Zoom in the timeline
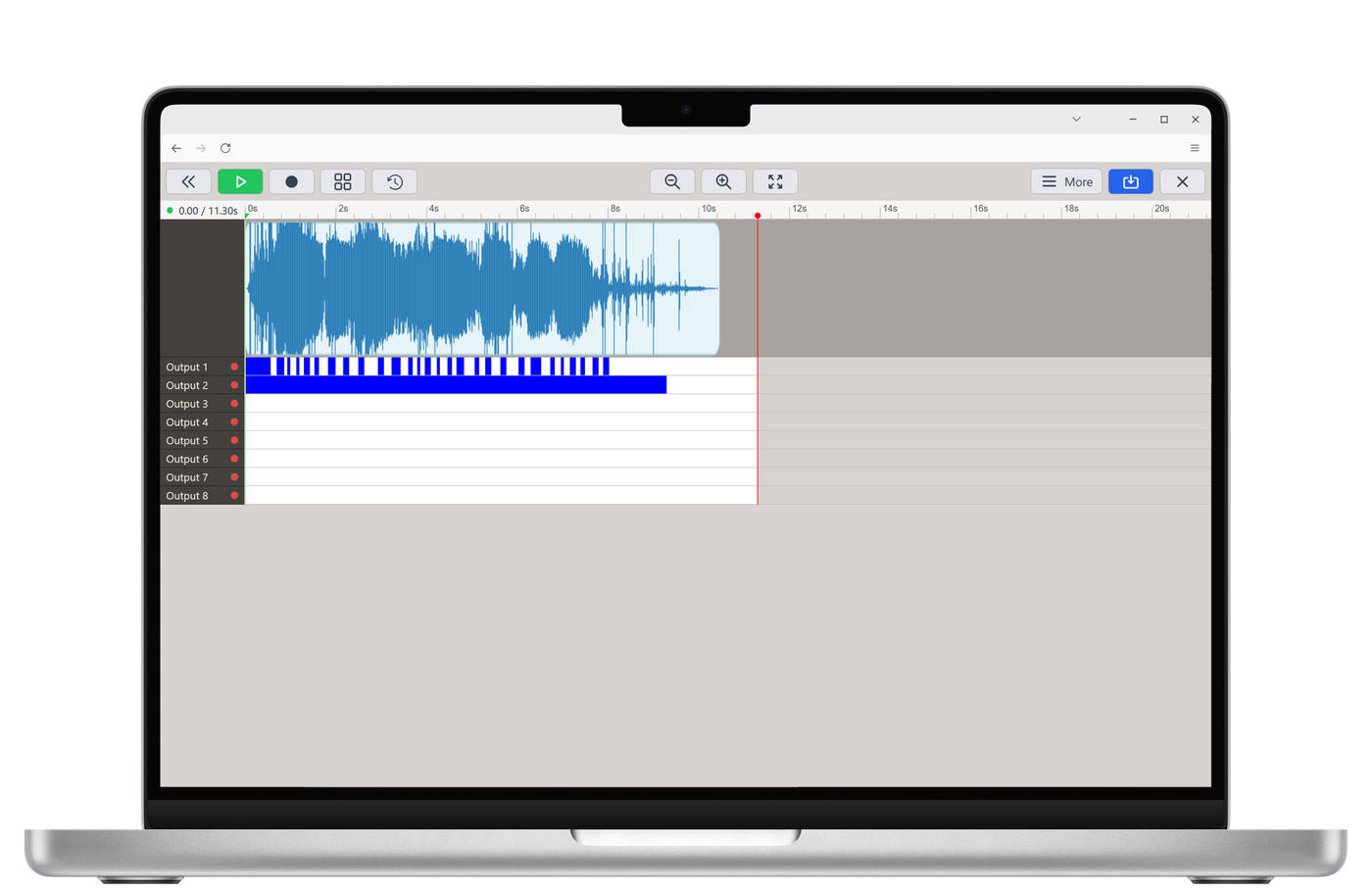This screenshot has width=1372, height=892. [x=723, y=181]
